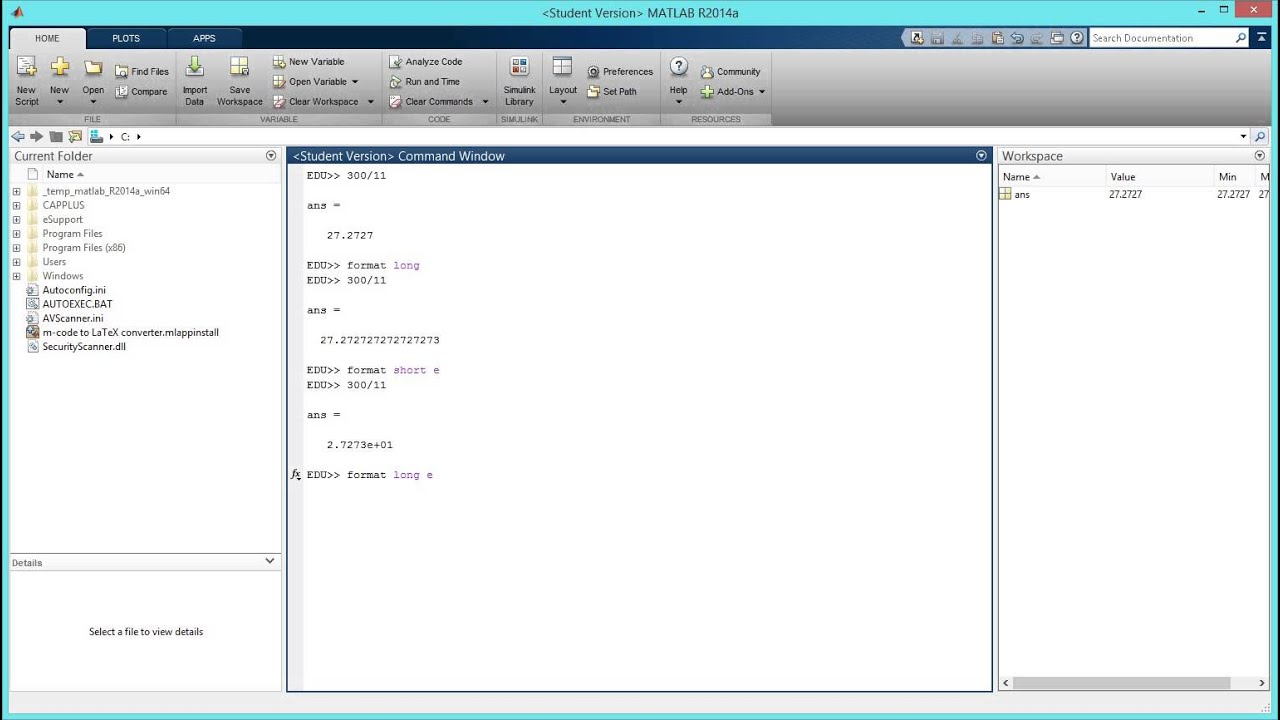This screenshot has height=720, width=1280.
Task: Open the Workspace panel actions menu
Action: pyautogui.click(x=1260, y=156)
